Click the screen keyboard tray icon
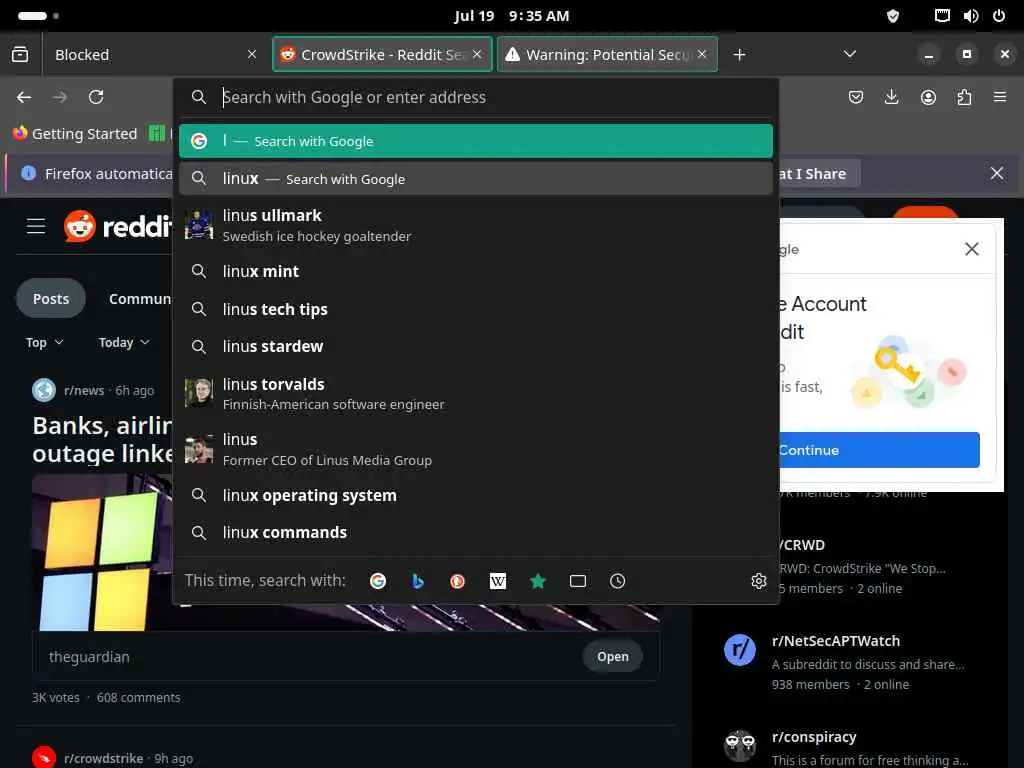The width and height of the screenshot is (1024, 768). (x=942, y=16)
